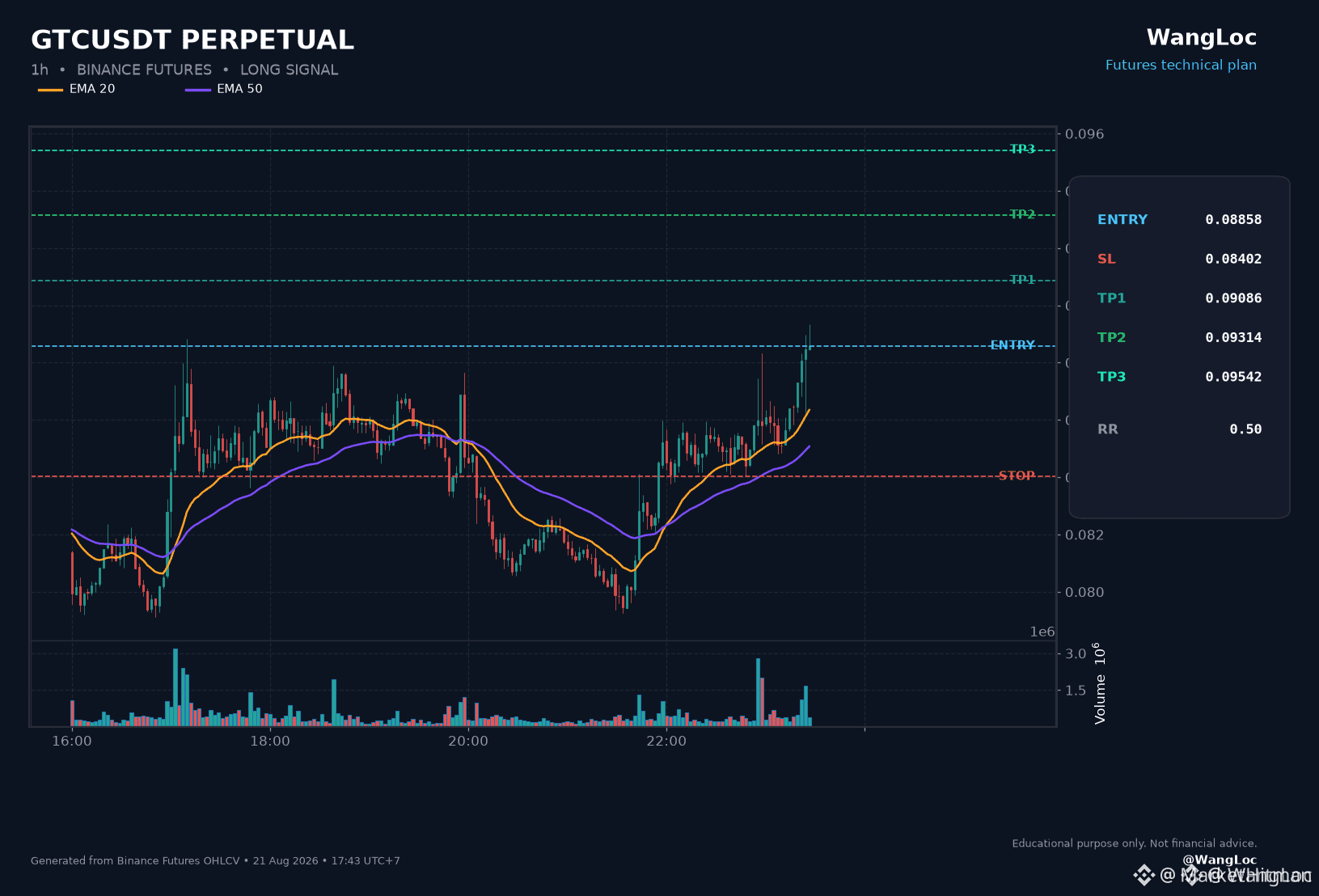1319x896 pixels.
Task: Click the SL label in the levels panel
Action: [x=1106, y=259]
